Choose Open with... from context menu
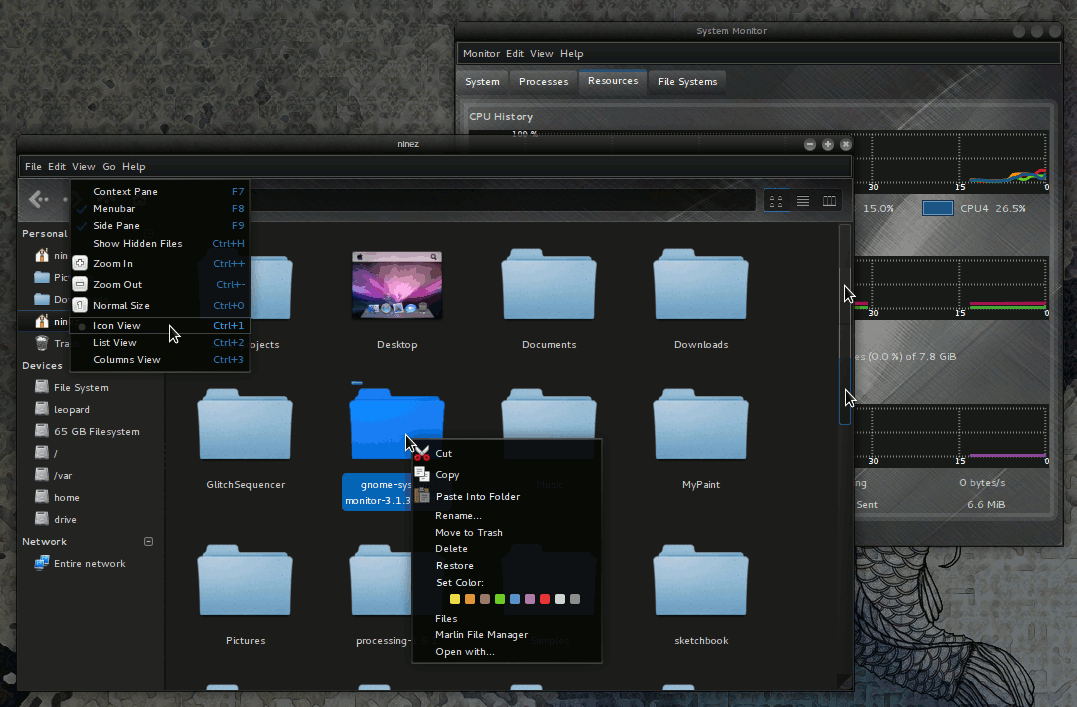Screen dimensions: 1077x707 click(507, 651)
